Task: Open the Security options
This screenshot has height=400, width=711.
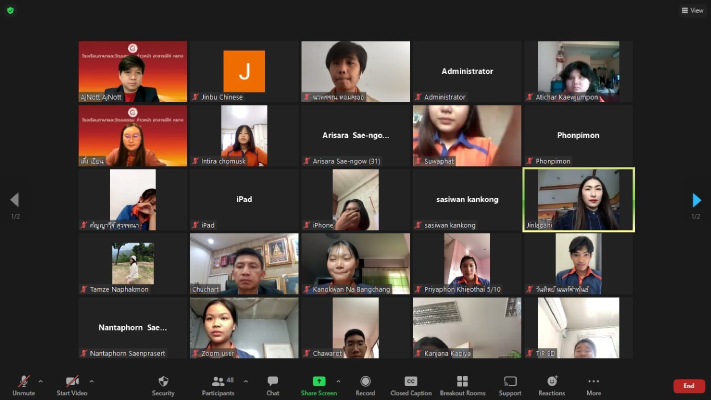Action: (163, 385)
